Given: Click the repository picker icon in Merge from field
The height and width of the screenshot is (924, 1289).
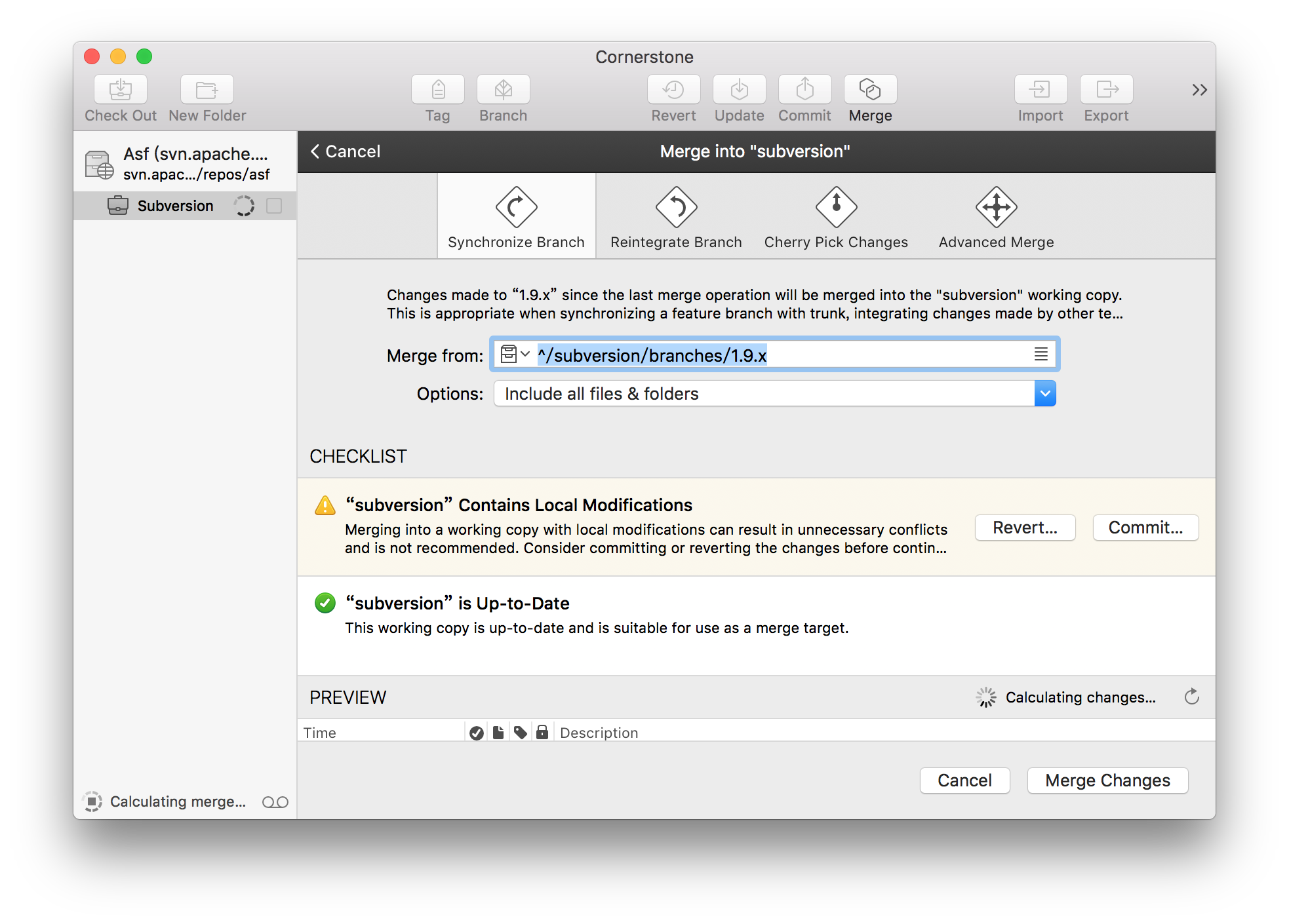Looking at the screenshot, I should point(510,355).
